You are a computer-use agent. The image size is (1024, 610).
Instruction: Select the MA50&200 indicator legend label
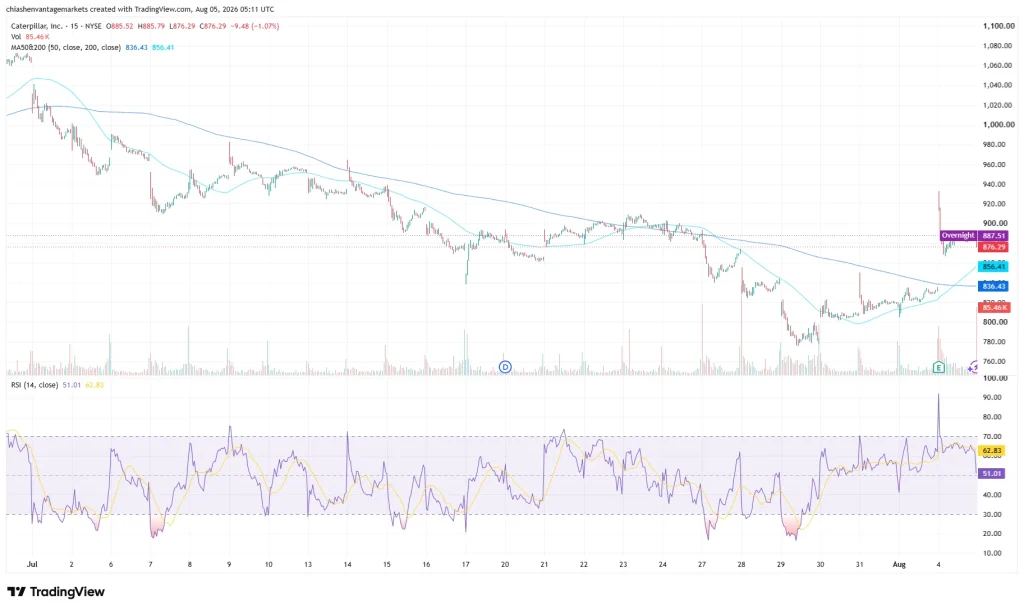click(66, 48)
